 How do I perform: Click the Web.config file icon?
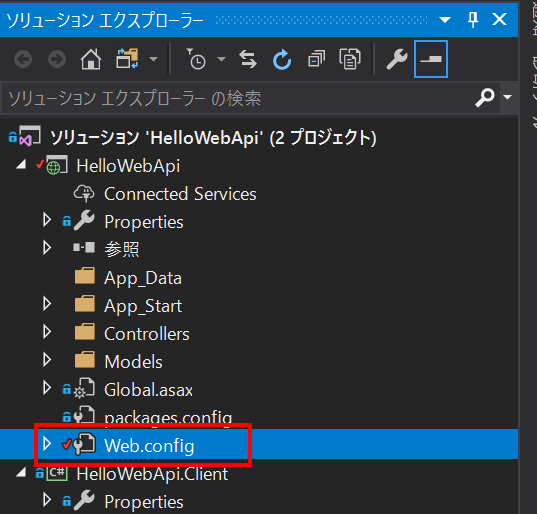click(85, 444)
